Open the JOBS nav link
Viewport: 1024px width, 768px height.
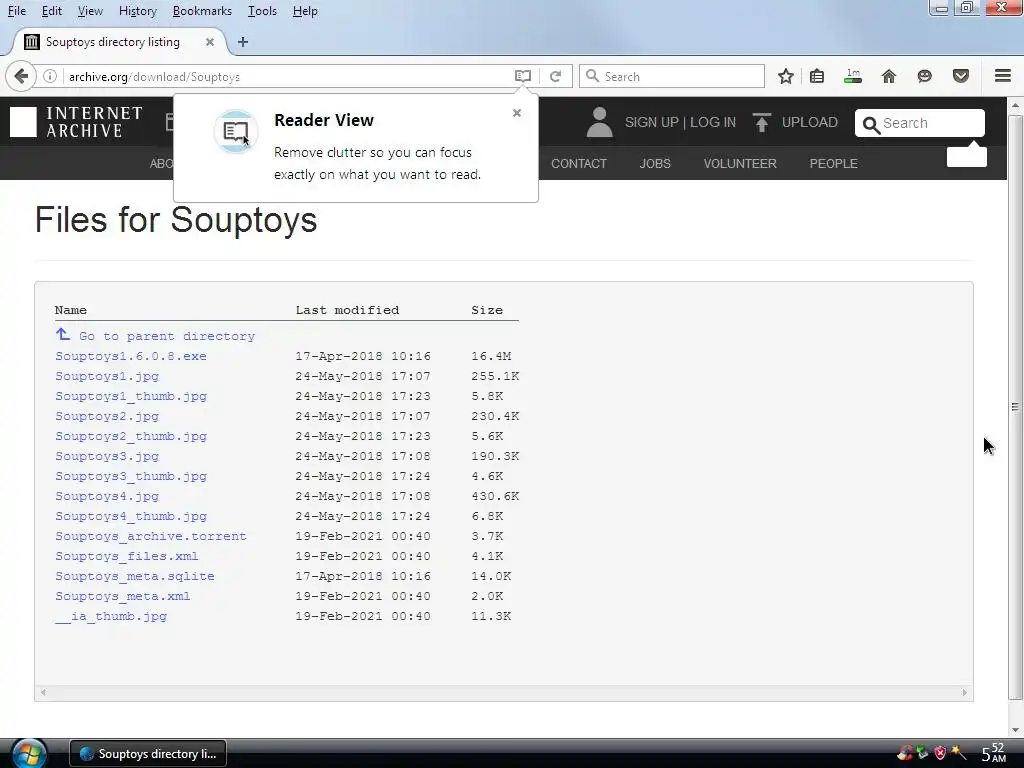pos(655,163)
